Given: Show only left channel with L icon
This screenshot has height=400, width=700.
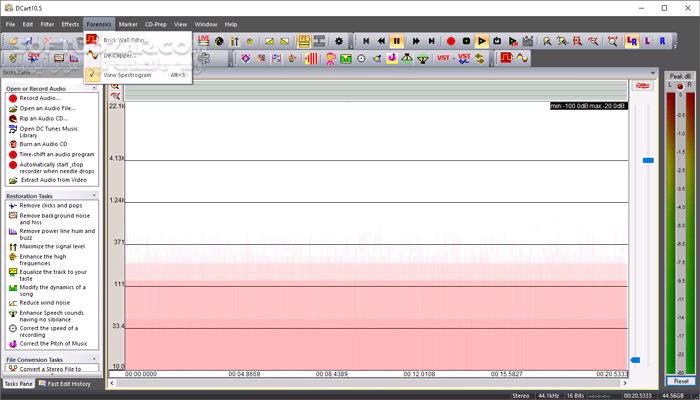Looking at the screenshot, I should tap(647, 41).
